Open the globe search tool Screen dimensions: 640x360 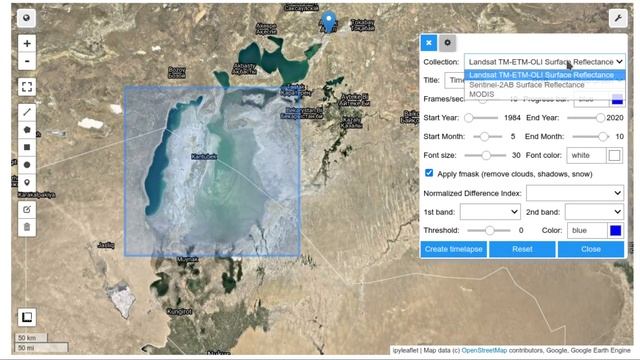tap(27, 18)
